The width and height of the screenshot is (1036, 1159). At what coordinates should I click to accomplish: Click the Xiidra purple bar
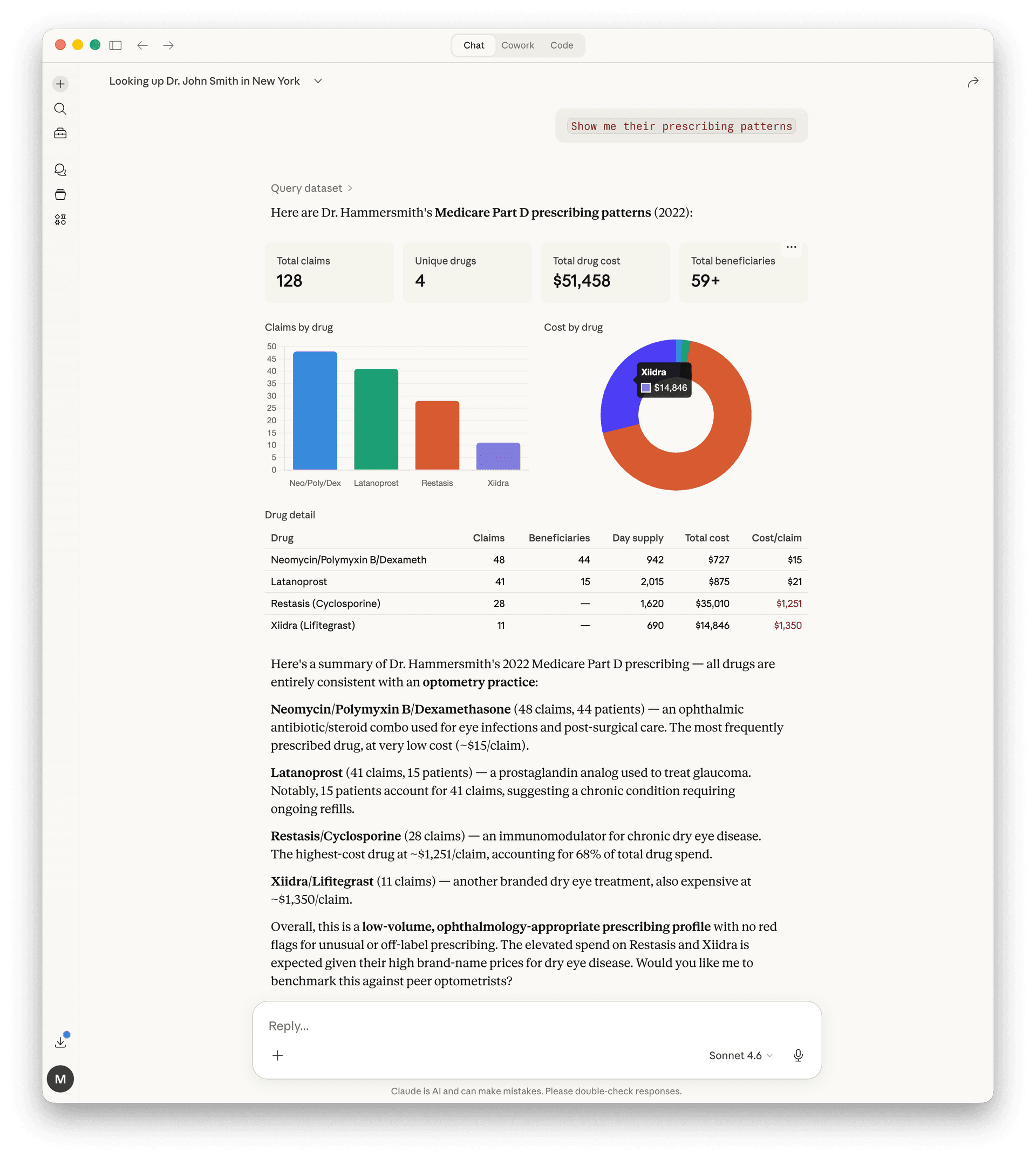(x=498, y=456)
